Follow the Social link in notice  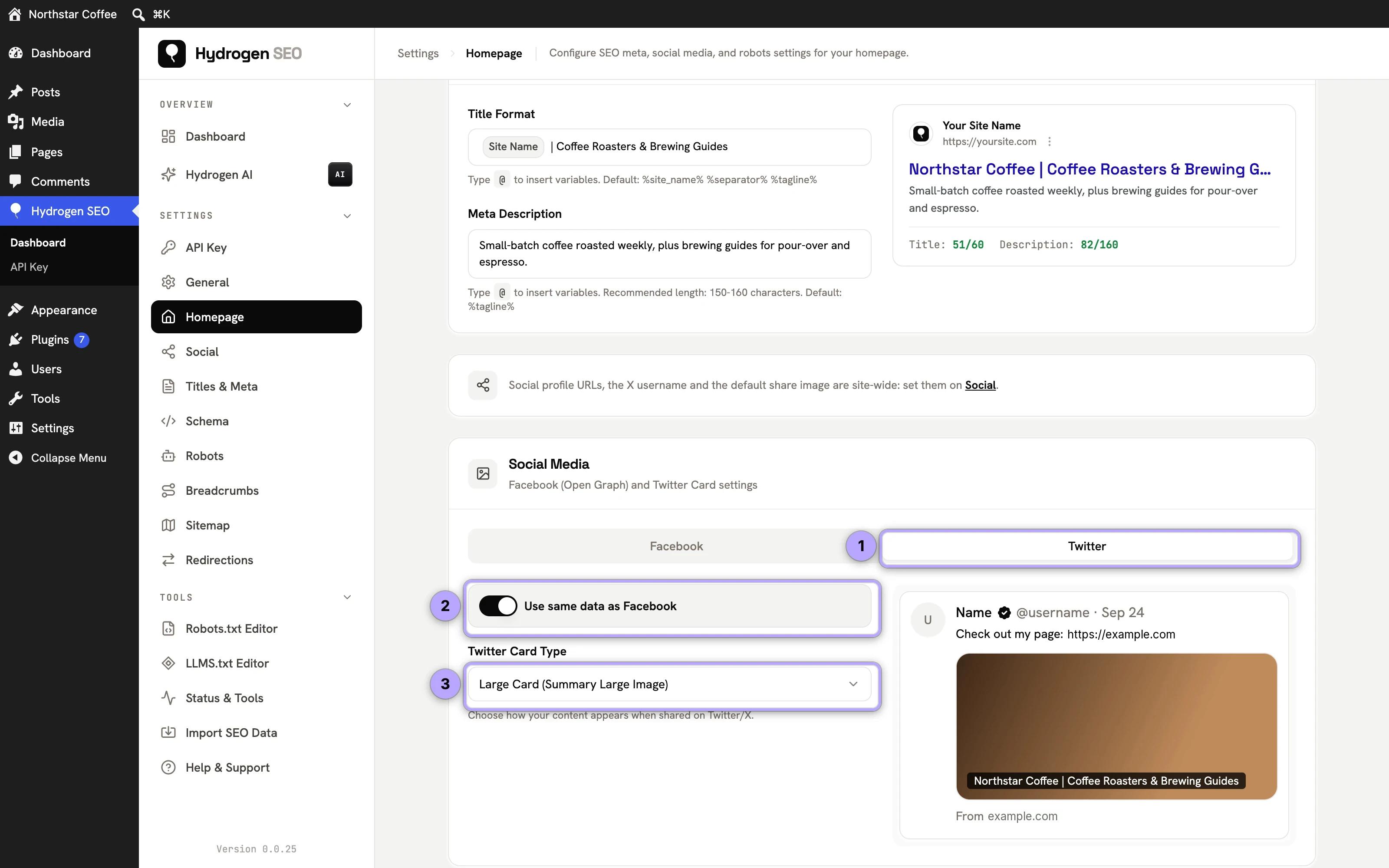click(x=980, y=385)
